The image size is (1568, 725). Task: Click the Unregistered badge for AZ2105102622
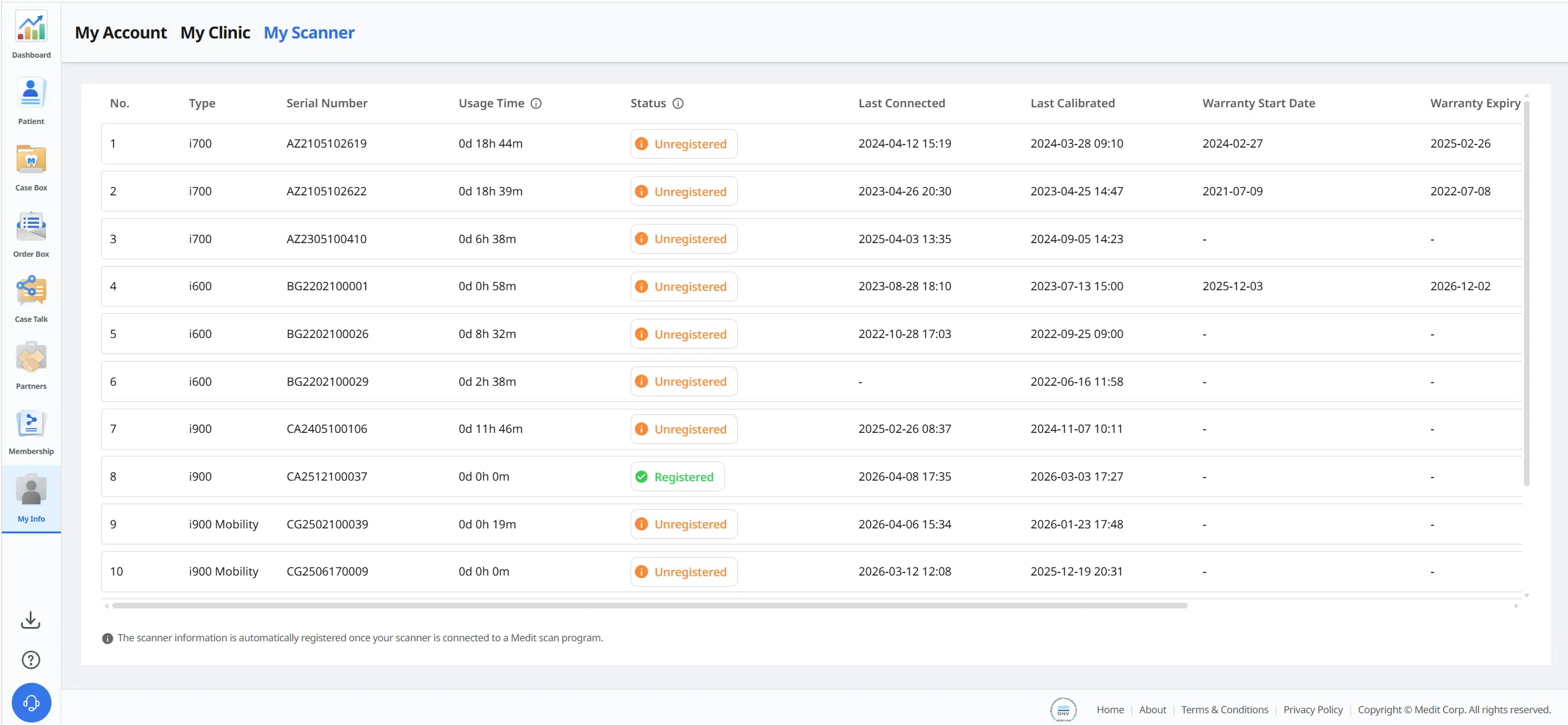(684, 192)
